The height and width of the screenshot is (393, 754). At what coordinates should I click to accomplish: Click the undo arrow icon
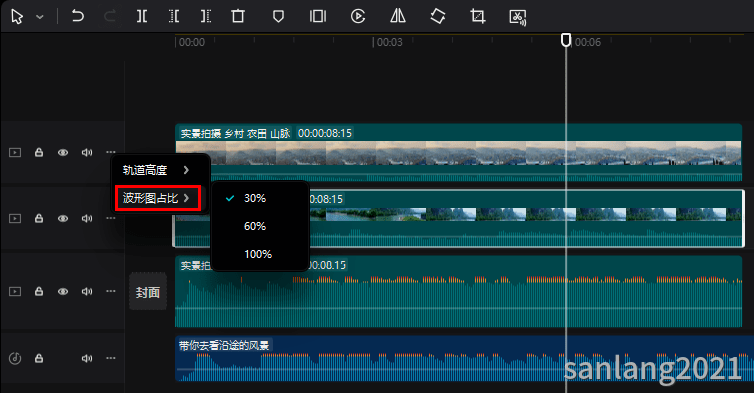click(x=77, y=16)
